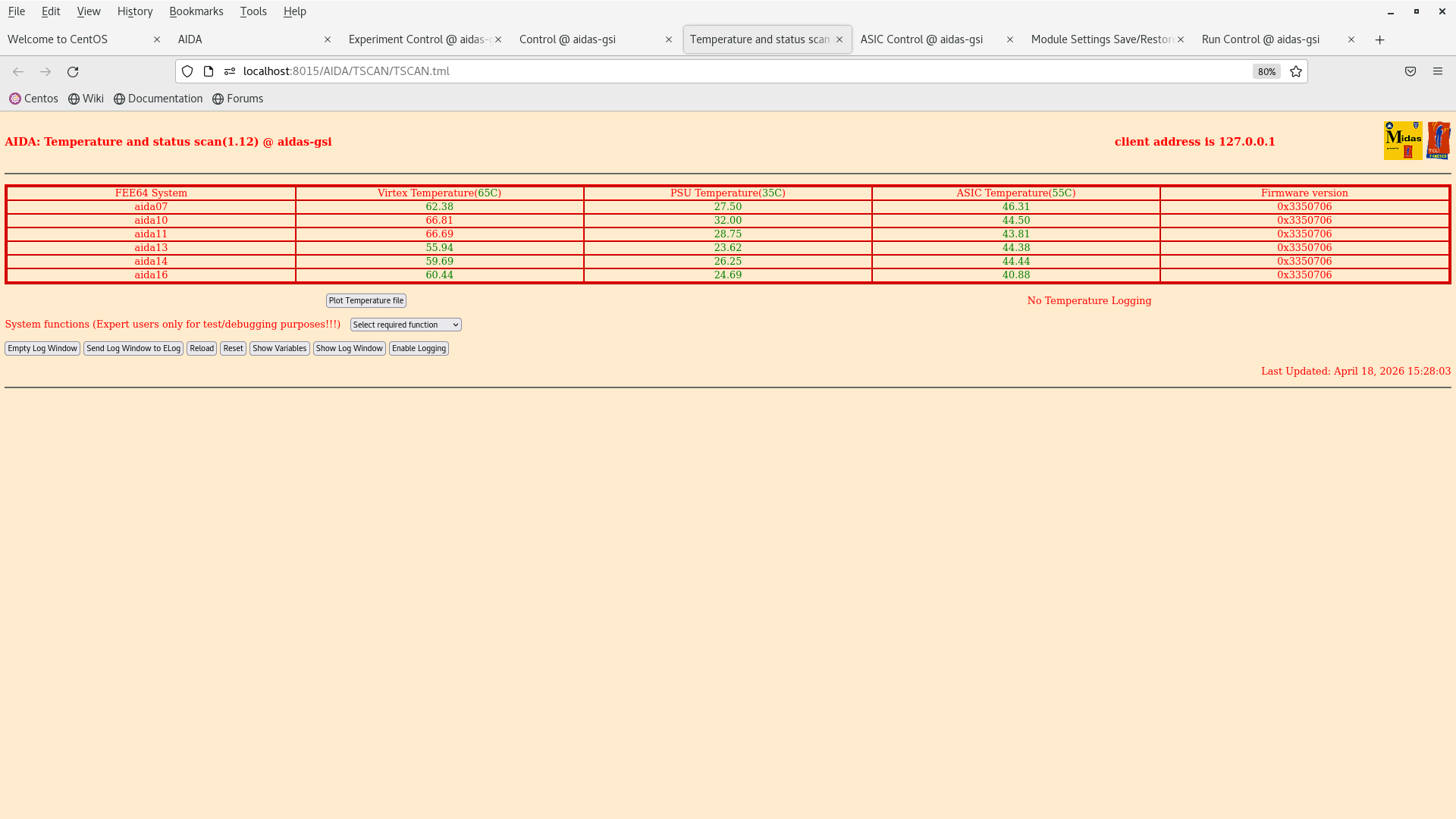Switch to the Run Control @ aidas-gsi tab
The height and width of the screenshot is (819, 1456).
point(1260,39)
